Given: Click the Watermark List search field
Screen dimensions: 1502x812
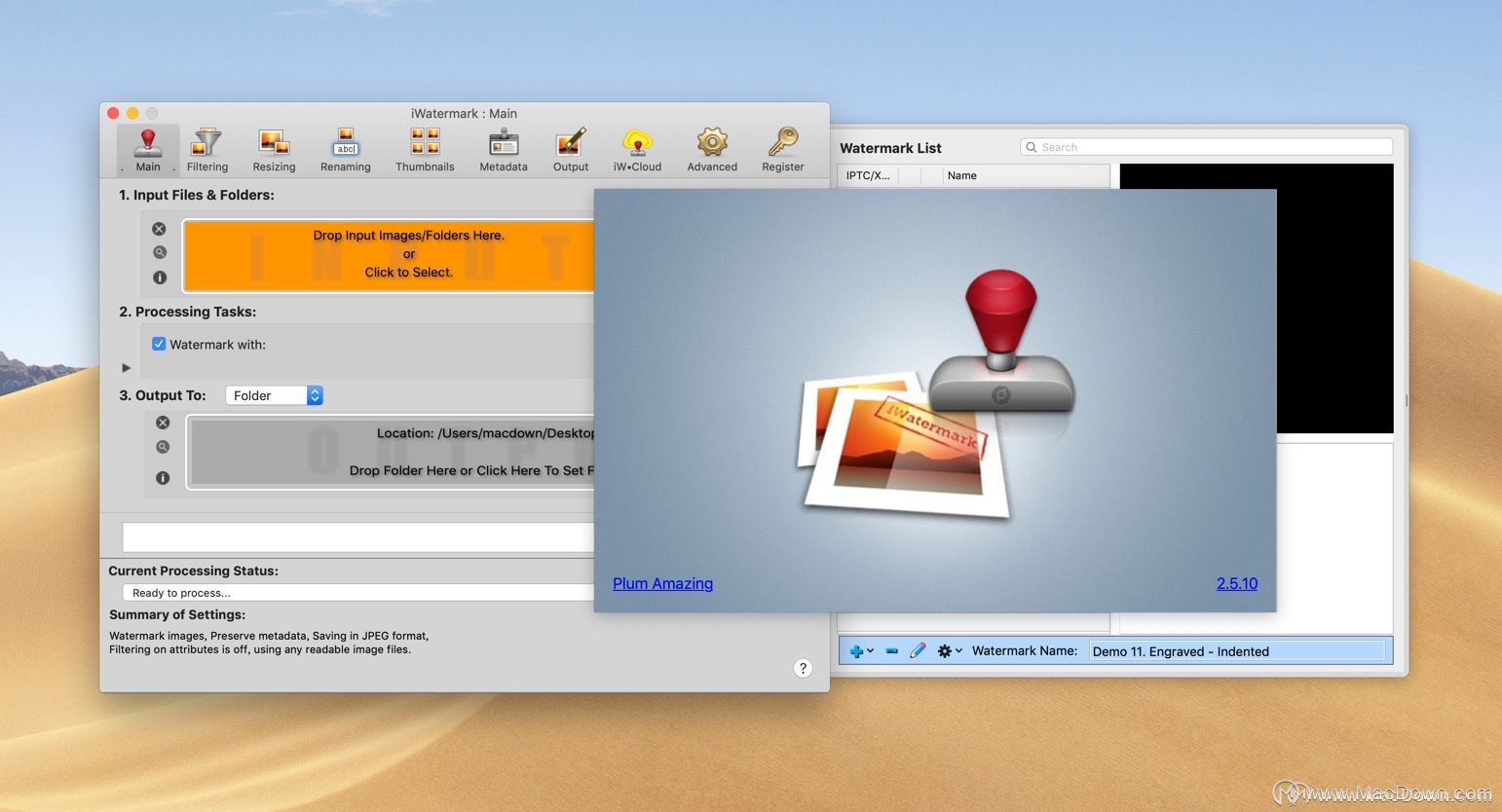Looking at the screenshot, I should (x=1206, y=147).
